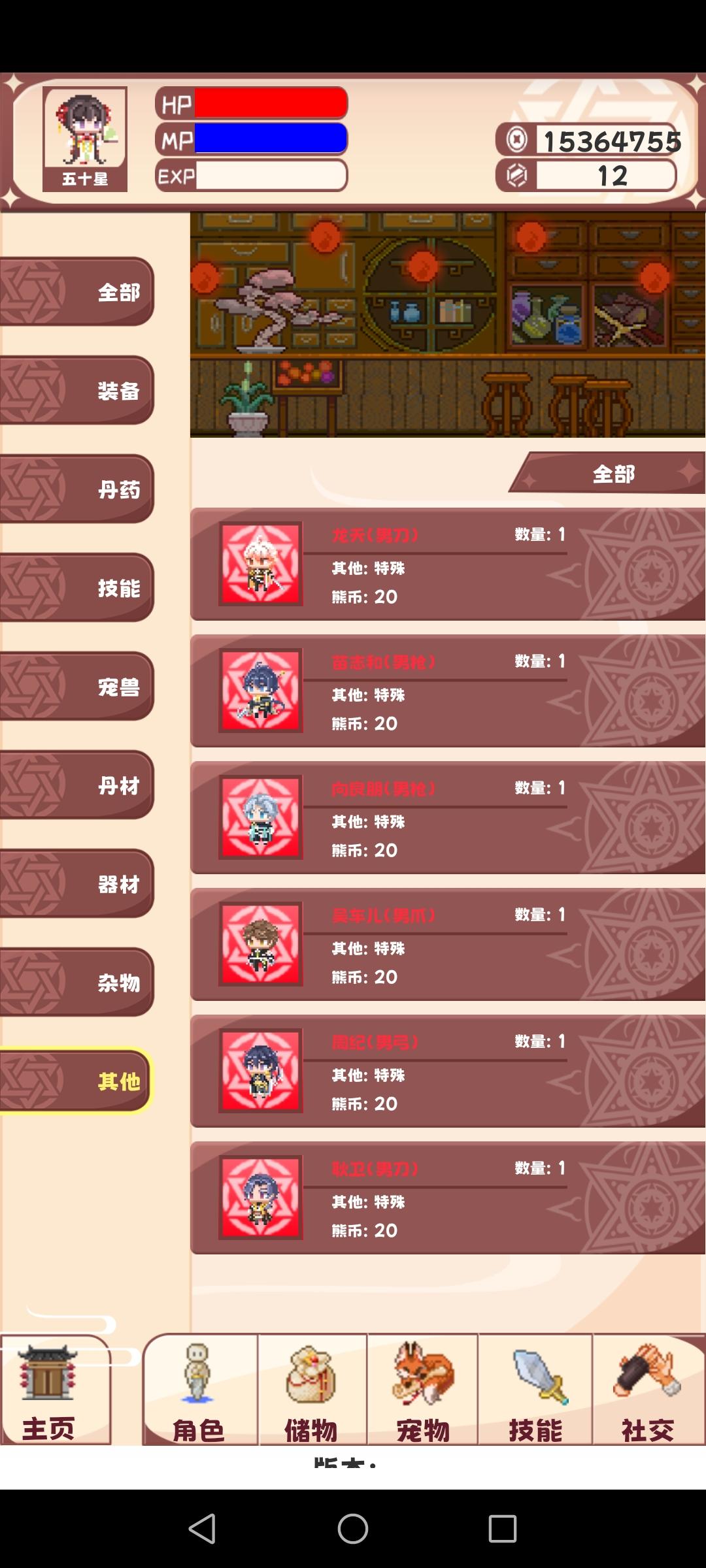Switch to the 丹药 category
The height and width of the screenshot is (1568, 706).
(x=76, y=489)
